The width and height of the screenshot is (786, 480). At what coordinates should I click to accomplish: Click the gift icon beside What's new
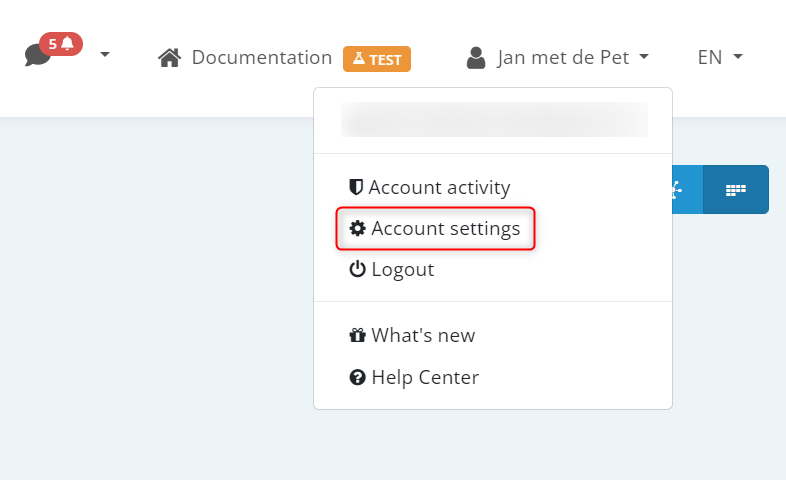tap(357, 336)
